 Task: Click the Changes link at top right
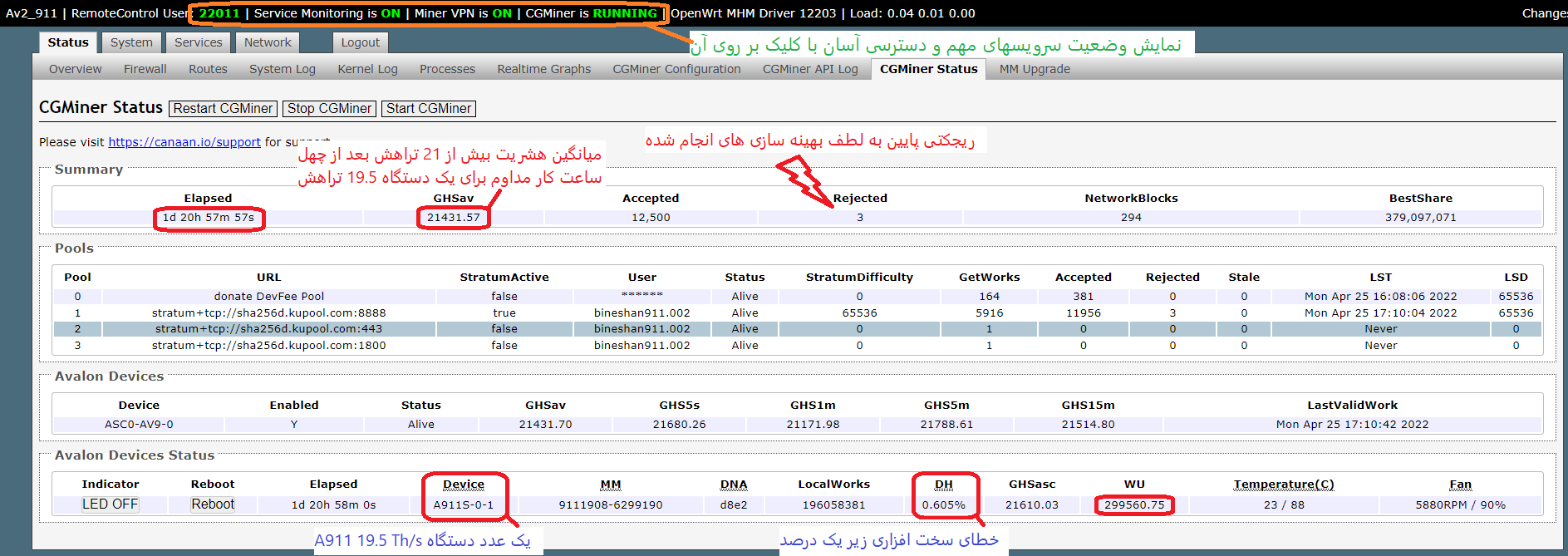pos(1544,13)
